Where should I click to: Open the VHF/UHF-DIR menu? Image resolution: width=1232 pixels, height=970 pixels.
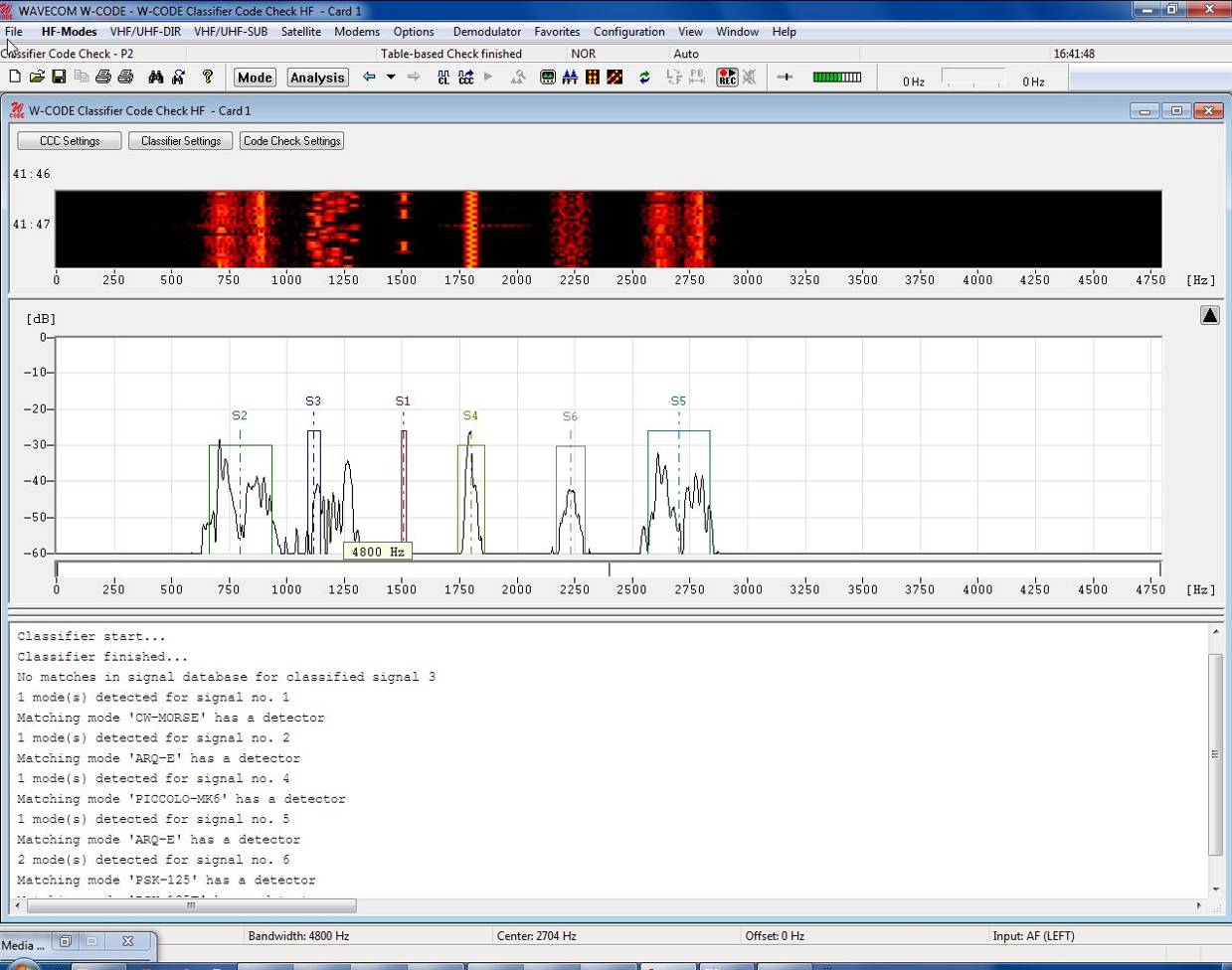click(145, 32)
